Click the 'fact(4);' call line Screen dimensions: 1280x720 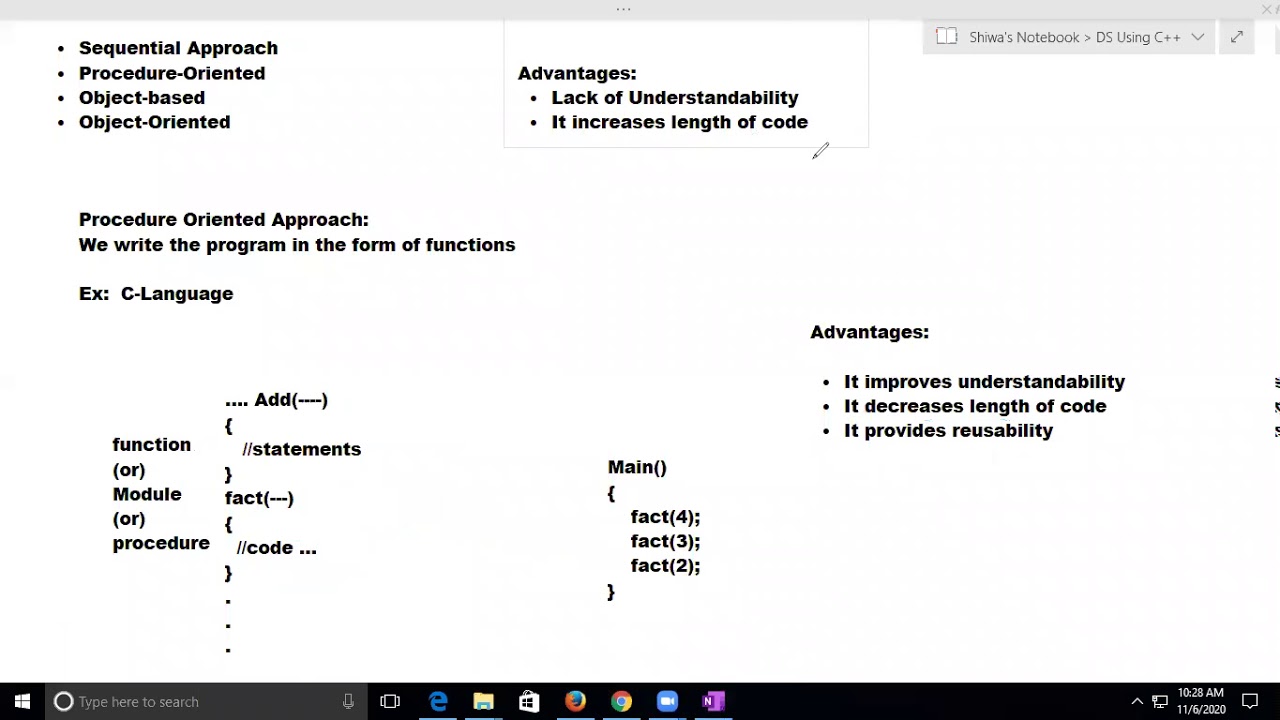tap(665, 516)
